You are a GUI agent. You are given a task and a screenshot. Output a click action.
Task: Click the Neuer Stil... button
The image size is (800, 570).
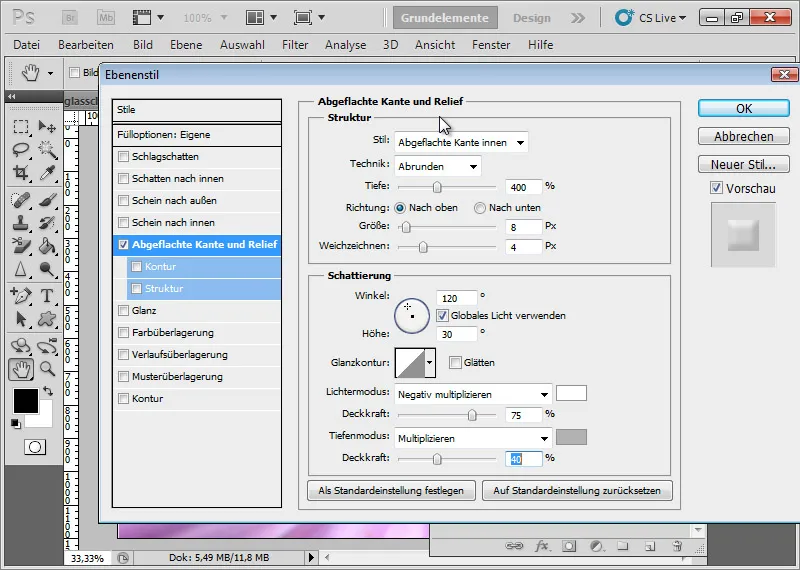click(x=743, y=165)
